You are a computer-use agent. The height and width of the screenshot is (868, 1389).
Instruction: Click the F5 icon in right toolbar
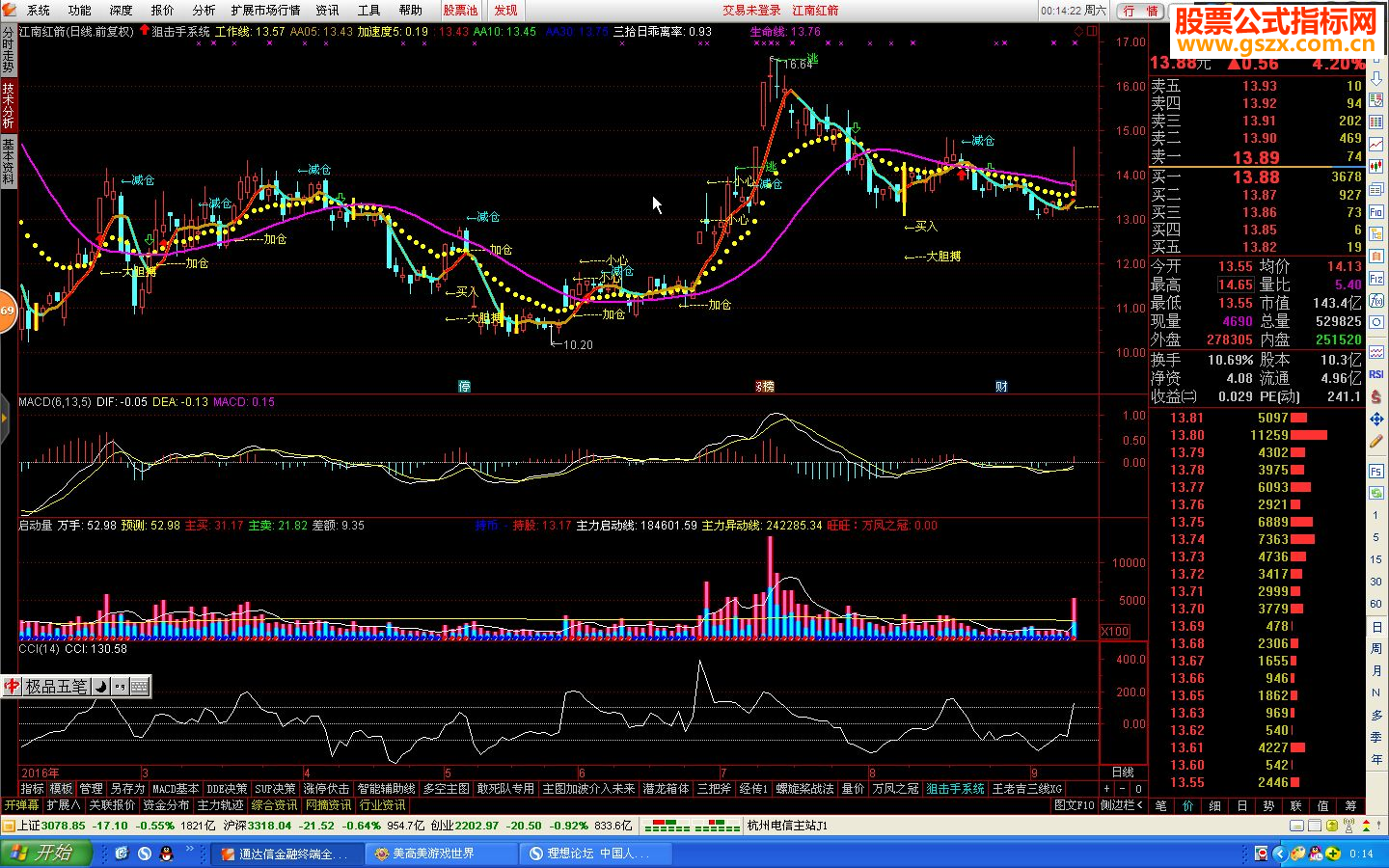click(1376, 471)
